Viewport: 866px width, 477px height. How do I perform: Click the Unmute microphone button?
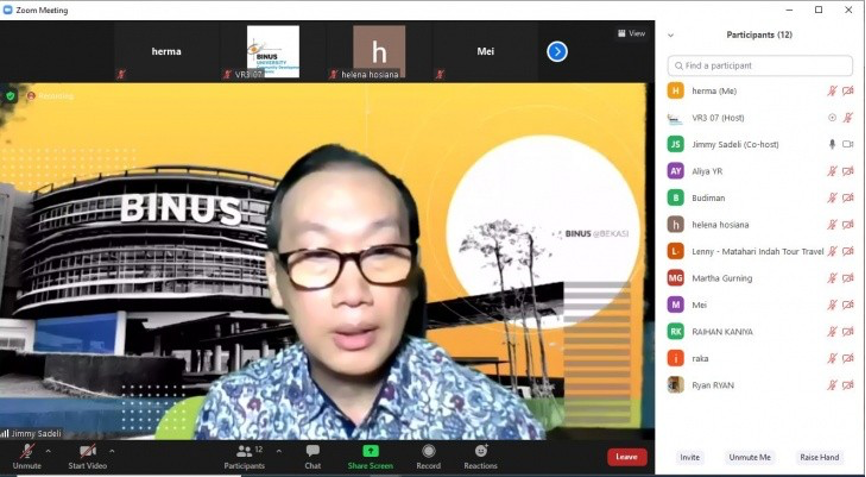(x=27, y=457)
